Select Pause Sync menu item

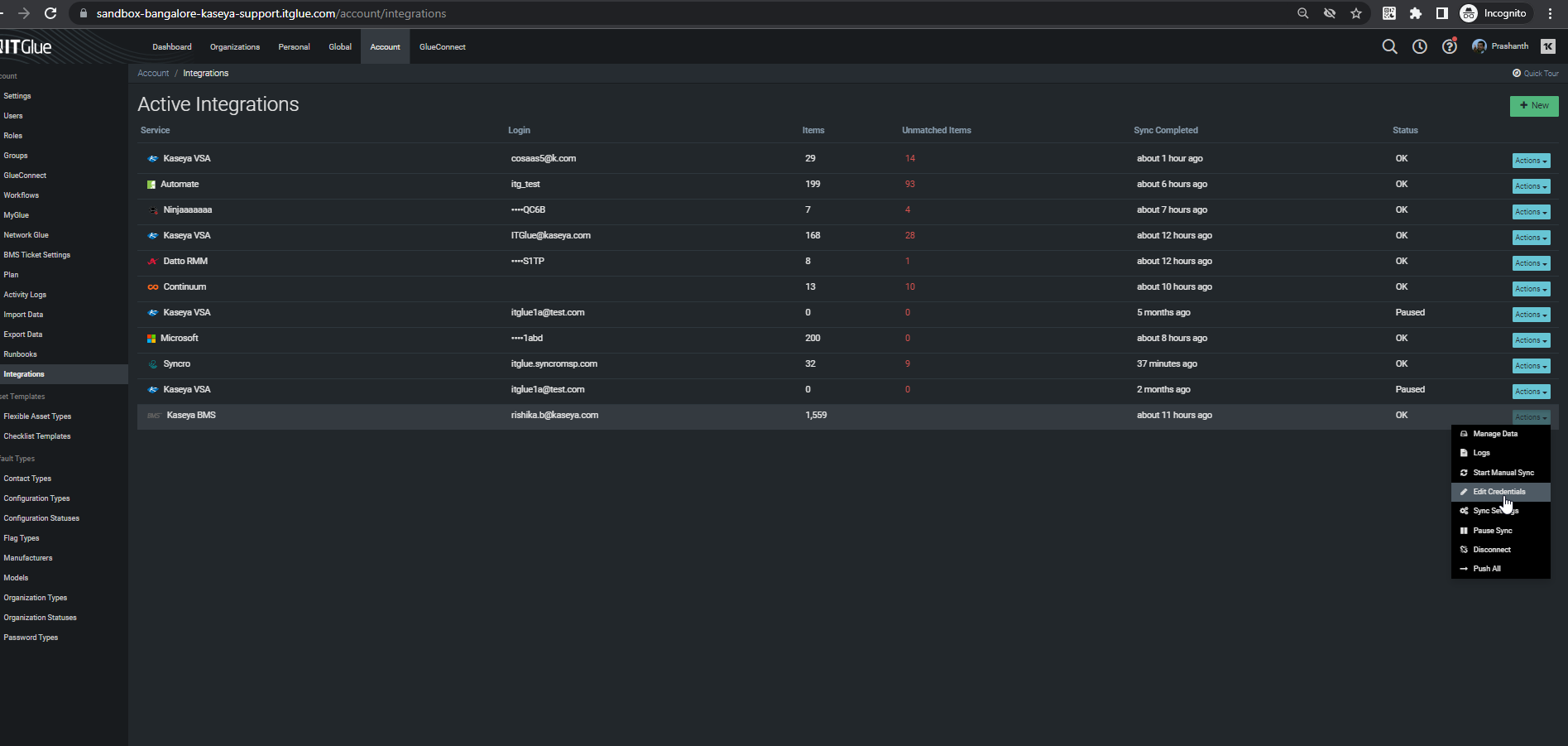coord(1500,531)
